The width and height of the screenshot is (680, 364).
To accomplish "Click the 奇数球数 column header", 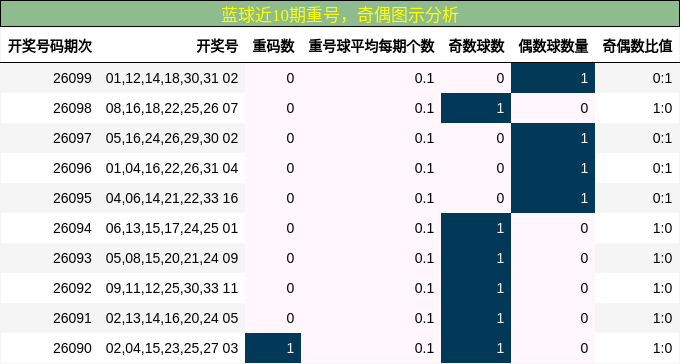I will (476, 46).
